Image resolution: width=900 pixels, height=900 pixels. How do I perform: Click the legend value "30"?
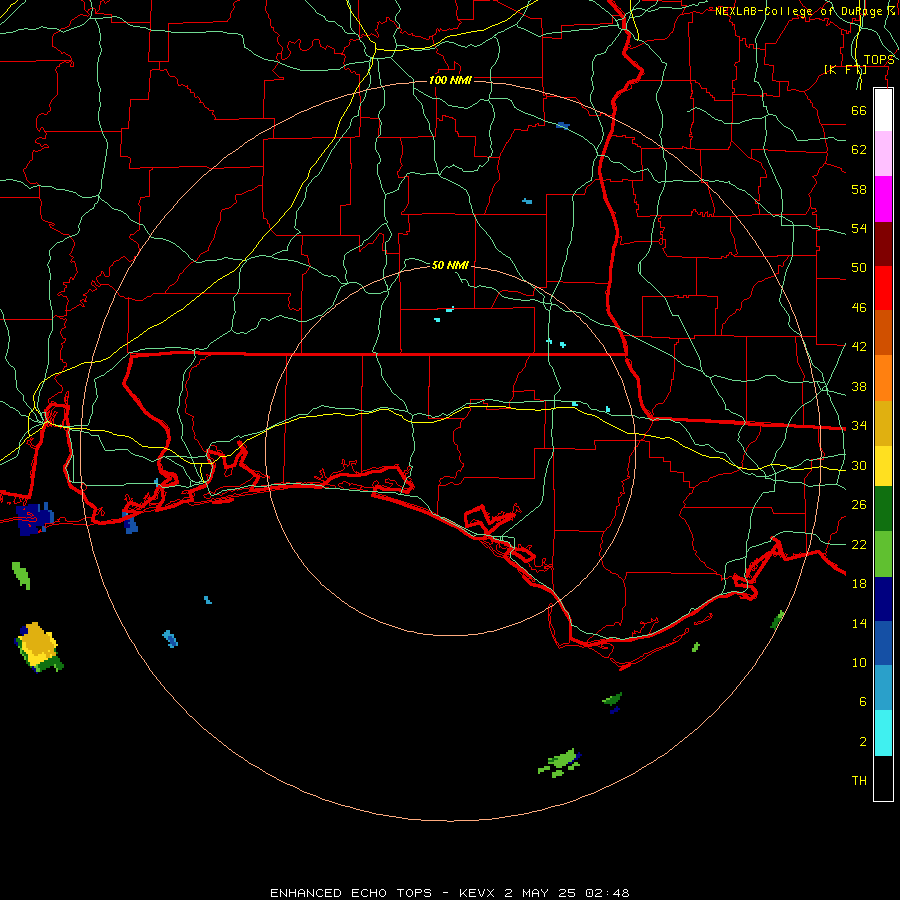(859, 465)
